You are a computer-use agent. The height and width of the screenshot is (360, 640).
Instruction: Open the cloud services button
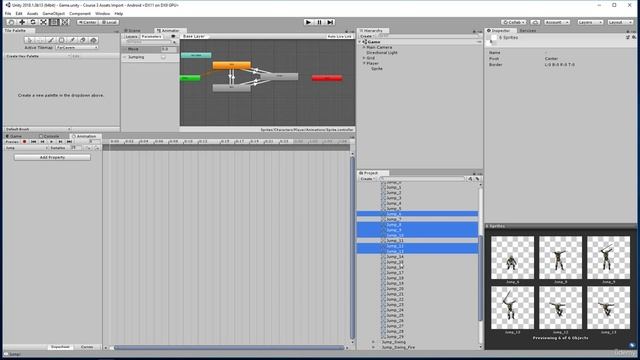535,22
